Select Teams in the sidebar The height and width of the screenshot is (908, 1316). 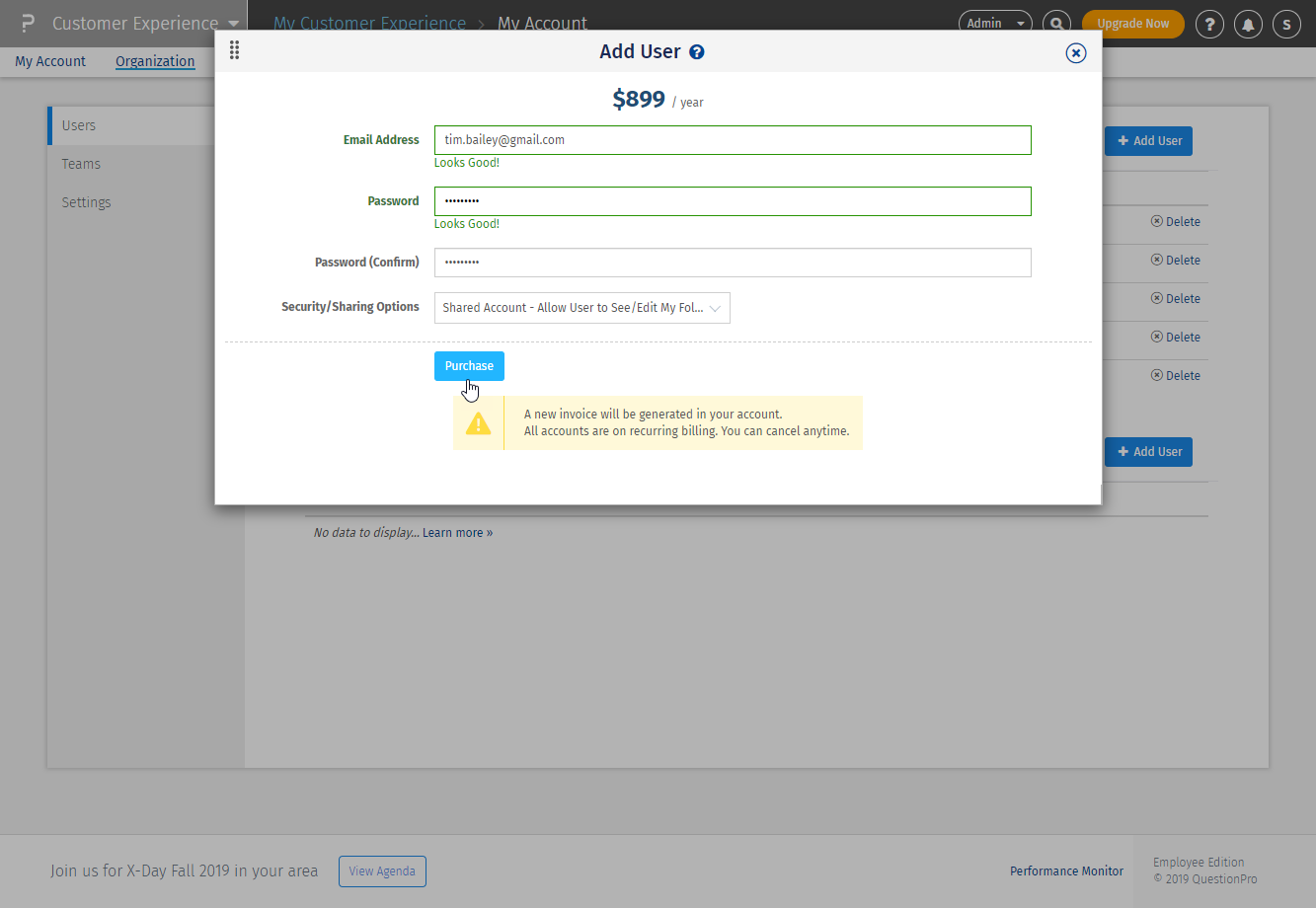point(80,164)
